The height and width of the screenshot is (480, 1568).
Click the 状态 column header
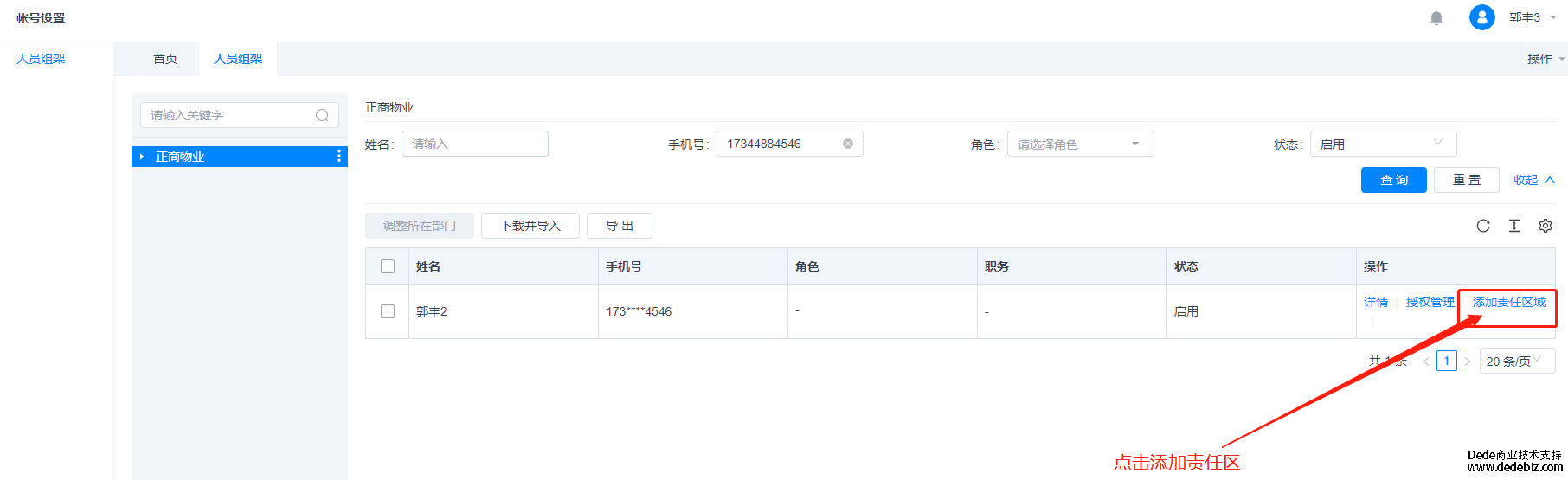[1262, 266]
